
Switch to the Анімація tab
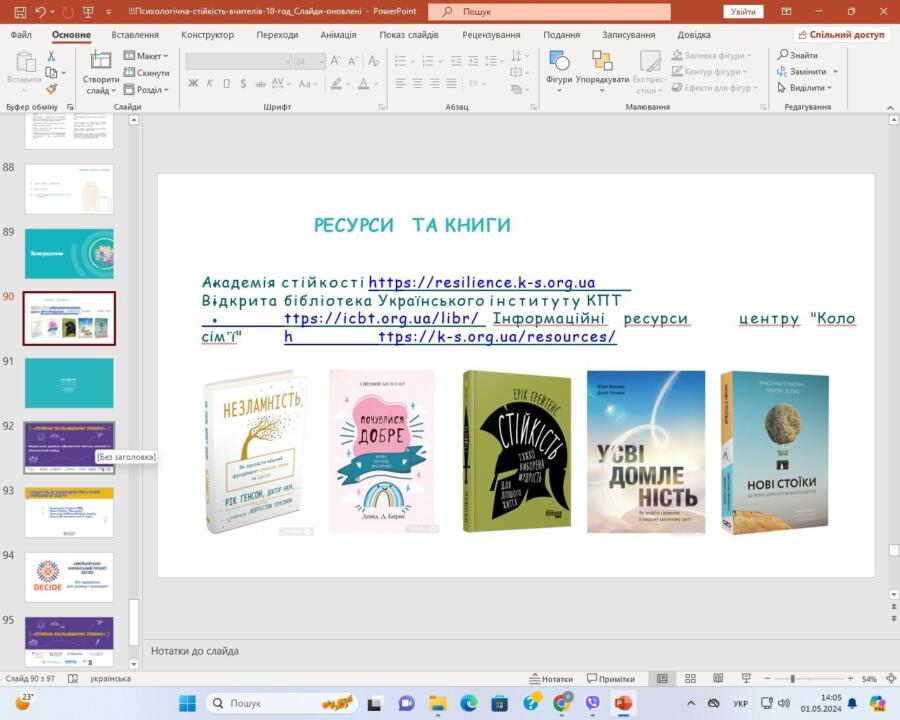click(338, 34)
